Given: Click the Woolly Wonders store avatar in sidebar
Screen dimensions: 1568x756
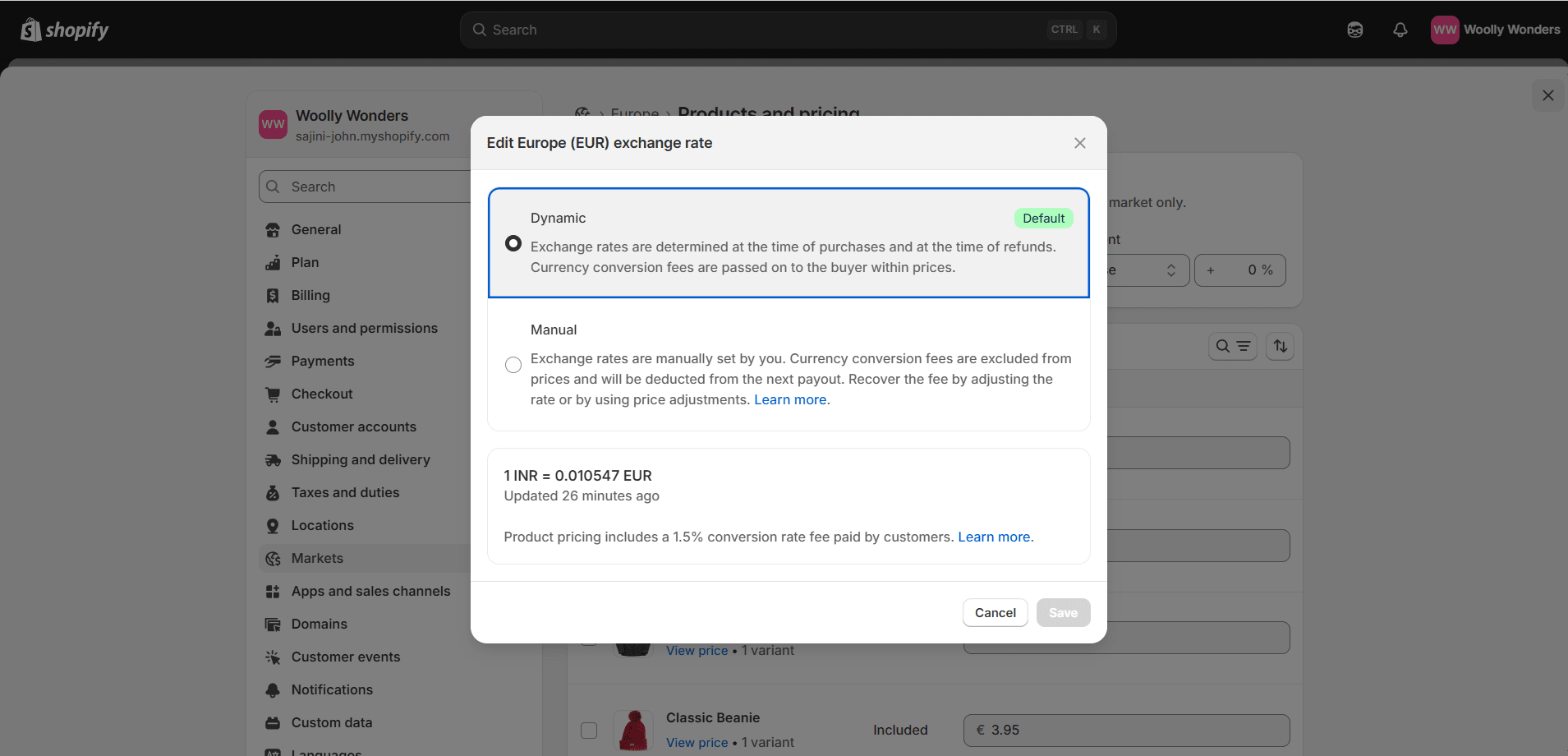Looking at the screenshot, I should pyautogui.click(x=273, y=124).
